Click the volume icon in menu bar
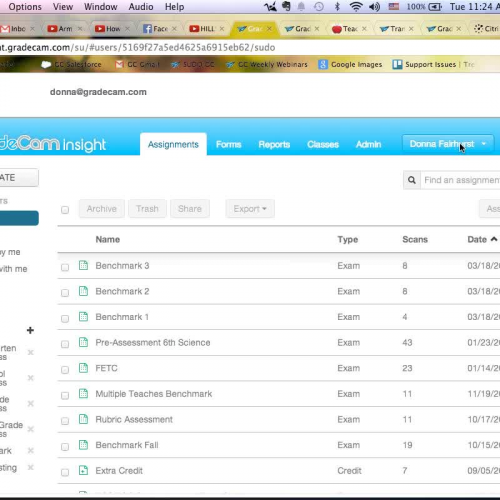Screen dimensions: 500x500 coord(374,7)
